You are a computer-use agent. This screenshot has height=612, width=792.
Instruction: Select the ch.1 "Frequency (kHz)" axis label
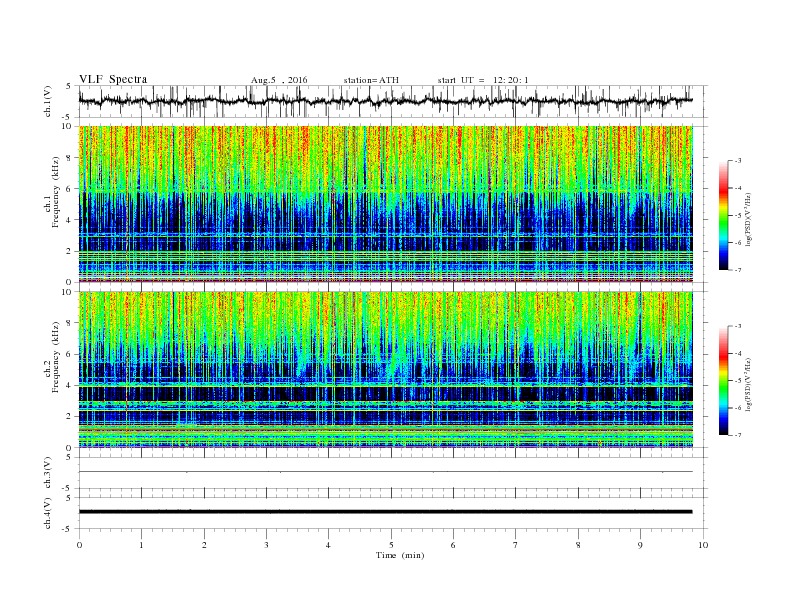[56, 192]
